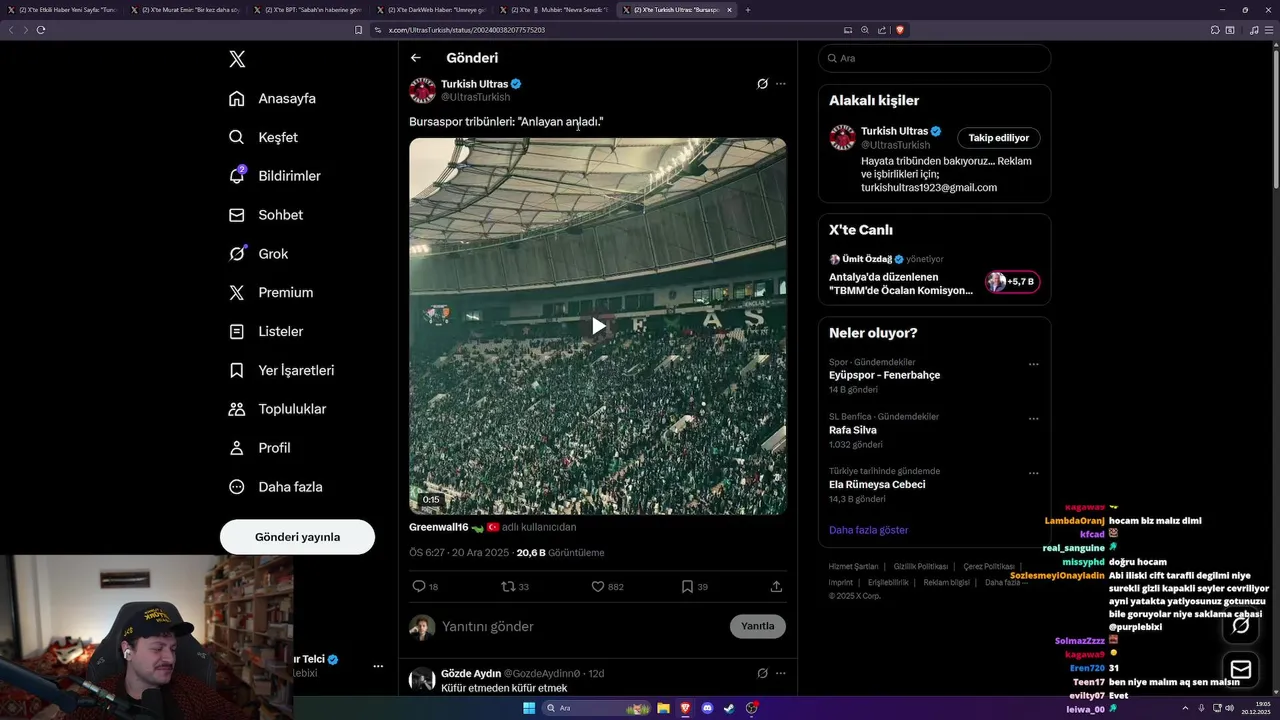Open the X logo home link
This screenshot has height=720, width=1280.
pos(237,59)
